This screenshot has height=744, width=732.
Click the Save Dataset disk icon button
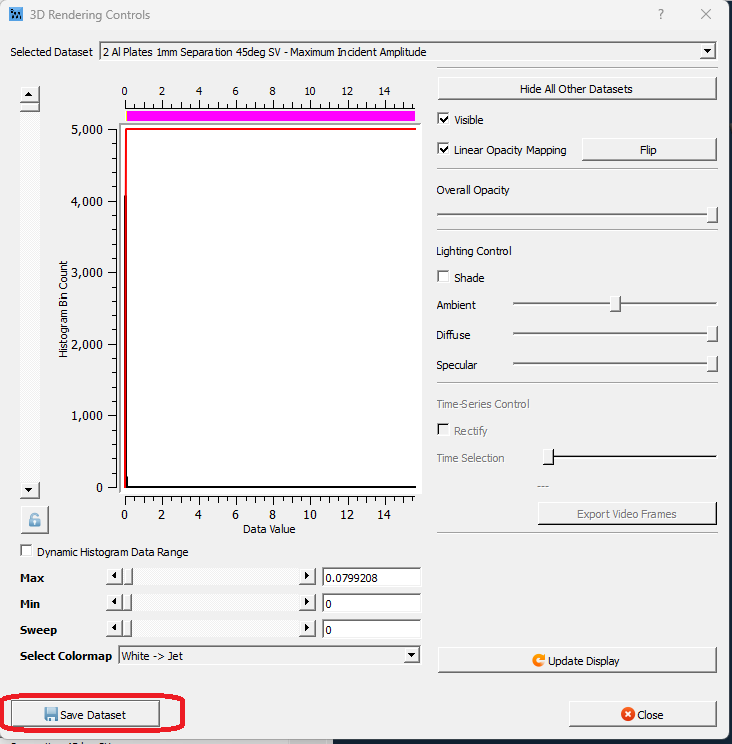(84, 714)
